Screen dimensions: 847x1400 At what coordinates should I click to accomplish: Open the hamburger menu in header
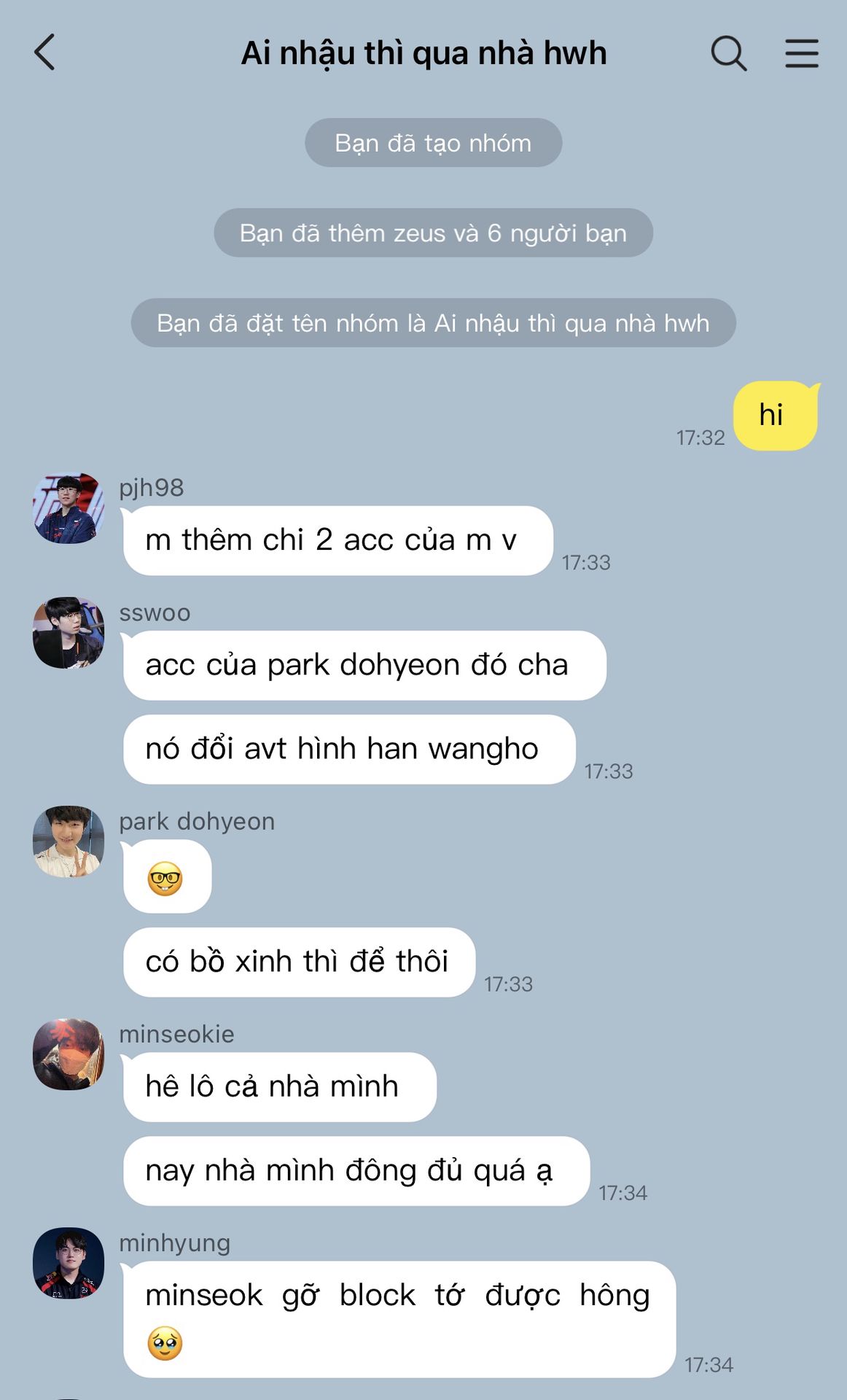[x=802, y=53]
